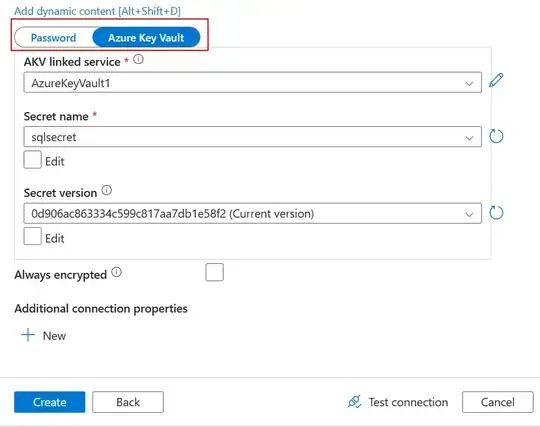
Task: Click the Create button
Action: [50, 402]
